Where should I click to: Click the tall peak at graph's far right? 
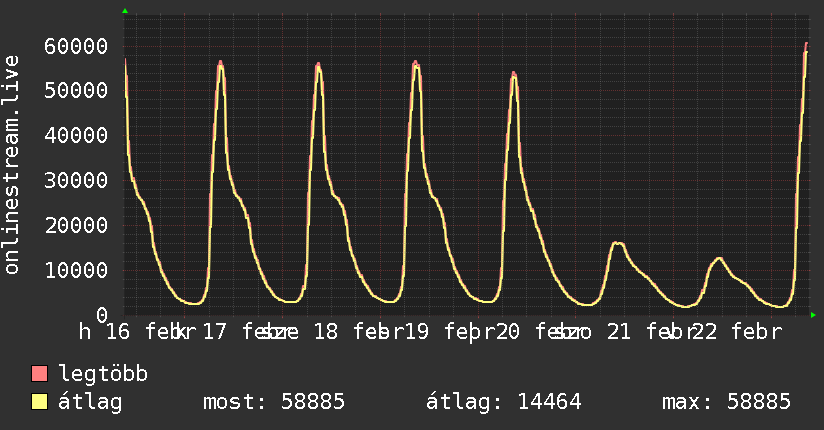point(806,45)
